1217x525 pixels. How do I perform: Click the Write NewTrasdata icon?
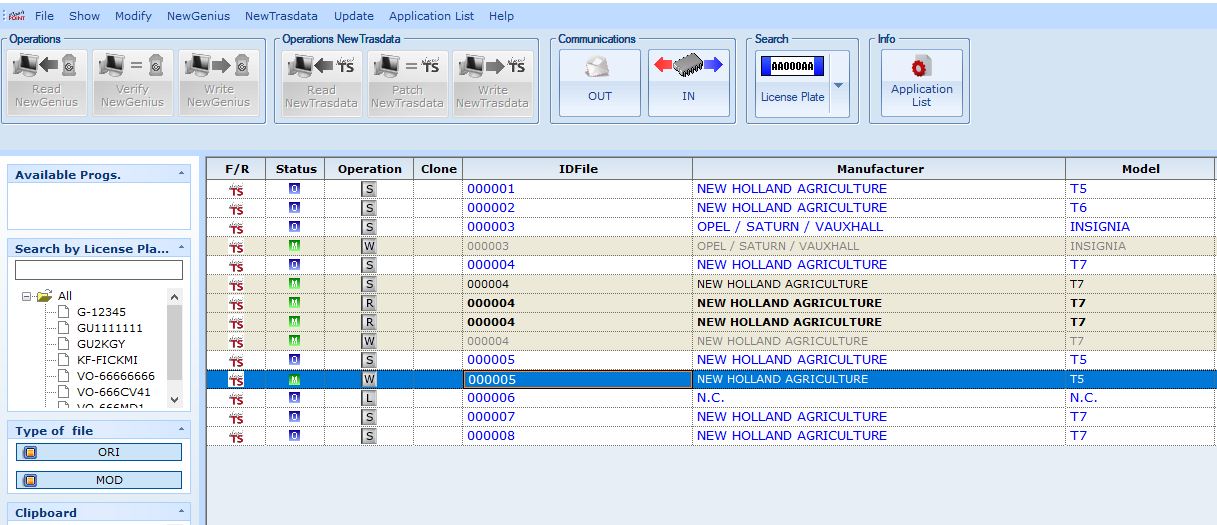point(492,84)
